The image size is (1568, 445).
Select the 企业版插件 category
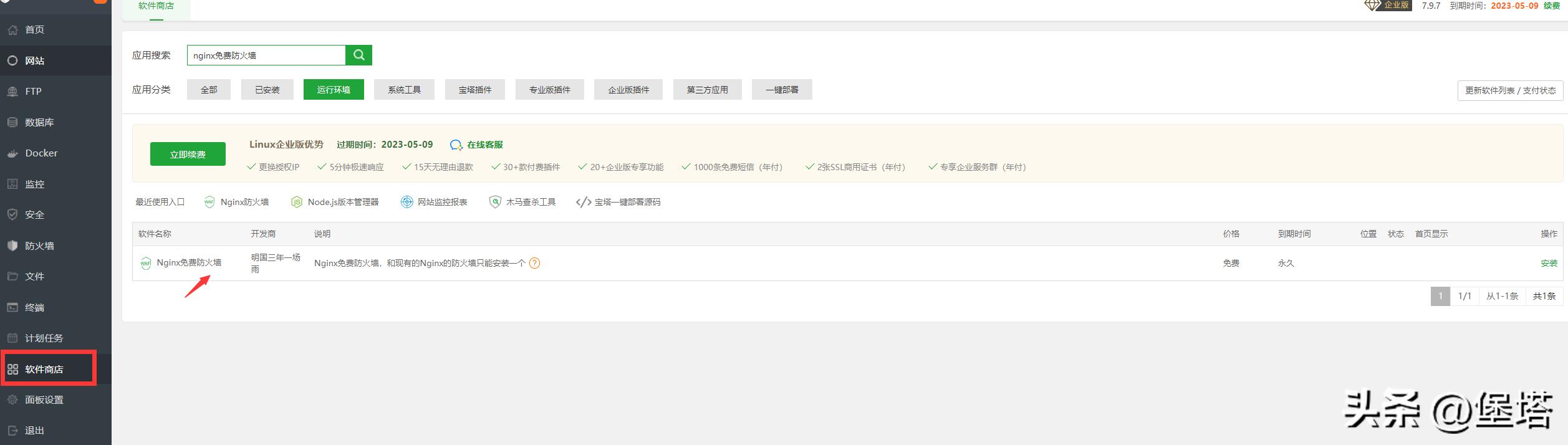(628, 90)
